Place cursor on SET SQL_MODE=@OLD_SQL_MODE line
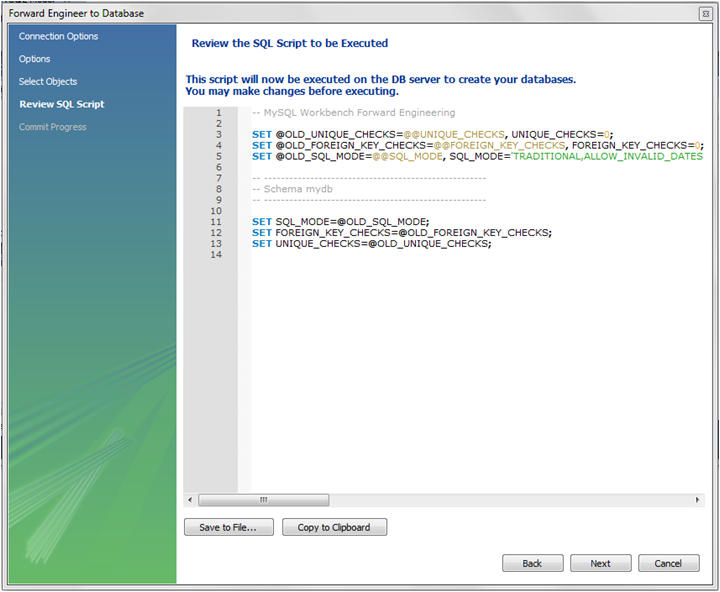This screenshot has width=720, height=592. point(340,221)
